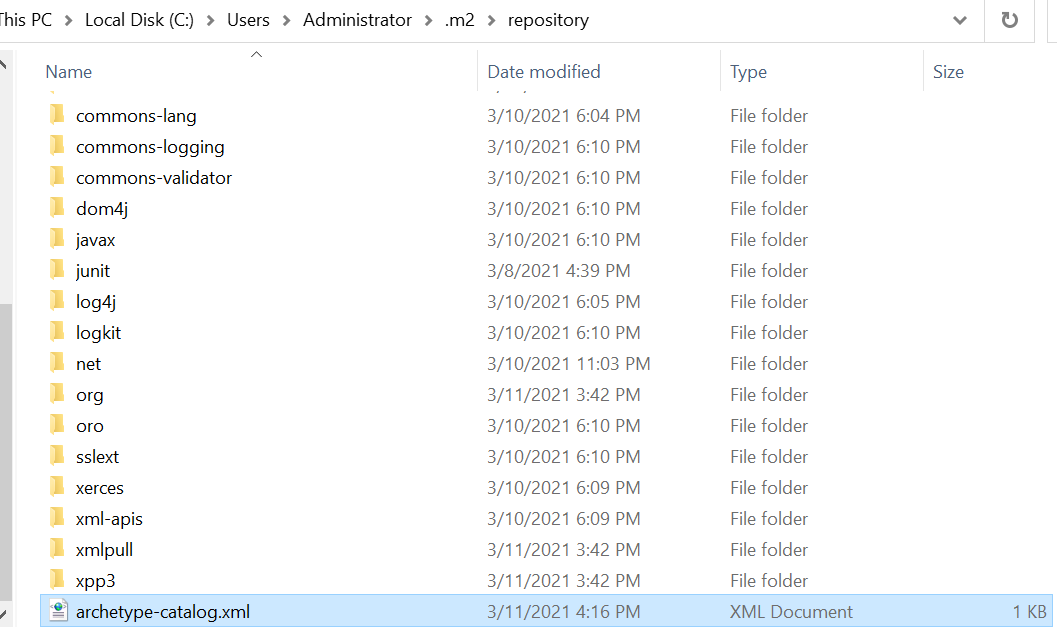
Task: Open the sslext folder
Action: (x=96, y=456)
